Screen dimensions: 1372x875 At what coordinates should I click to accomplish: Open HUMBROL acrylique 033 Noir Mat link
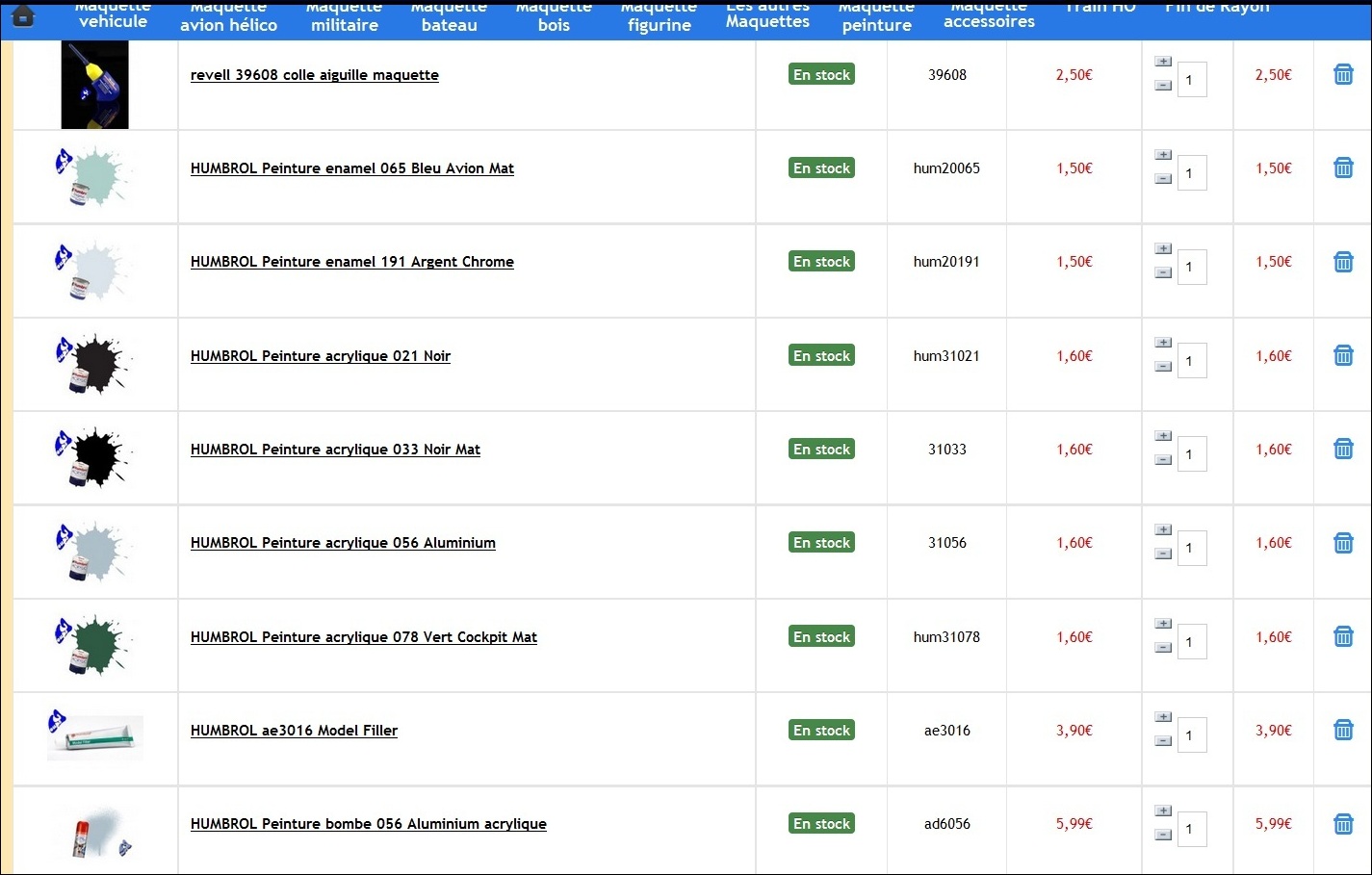335,450
